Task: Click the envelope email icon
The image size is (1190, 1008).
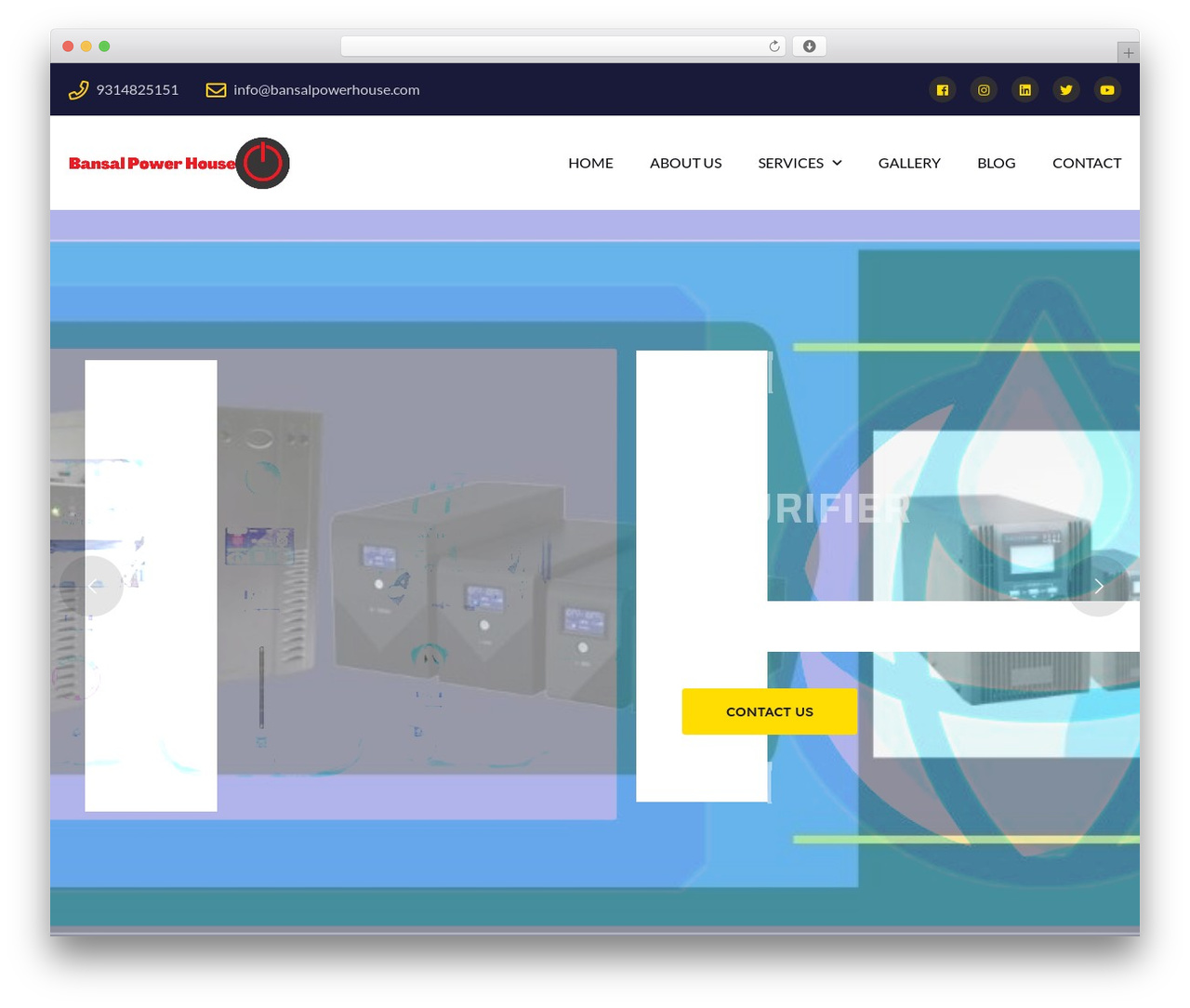Action: tap(216, 90)
